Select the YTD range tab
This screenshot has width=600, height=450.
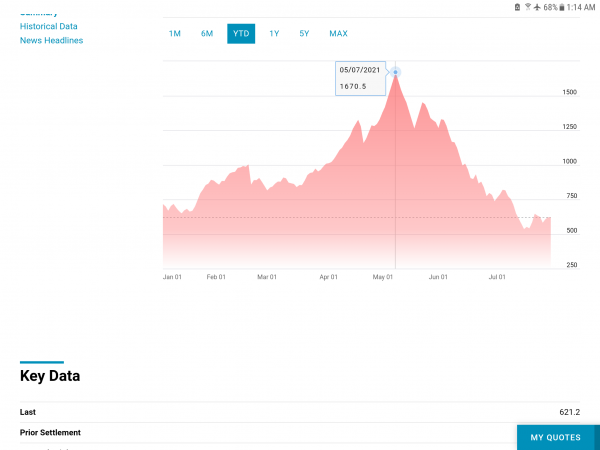[241, 33]
